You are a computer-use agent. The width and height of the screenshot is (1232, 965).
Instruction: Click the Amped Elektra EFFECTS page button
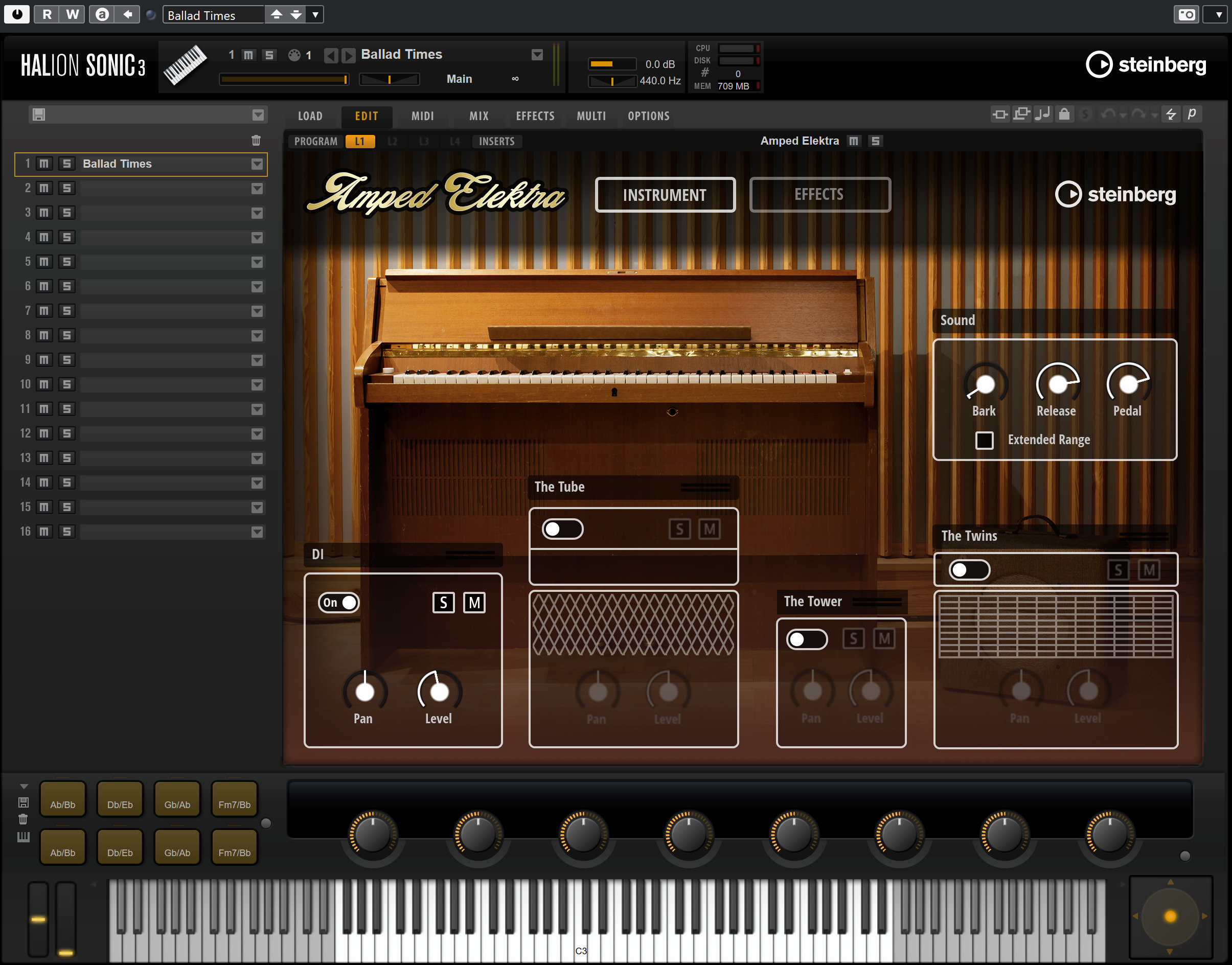click(820, 195)
